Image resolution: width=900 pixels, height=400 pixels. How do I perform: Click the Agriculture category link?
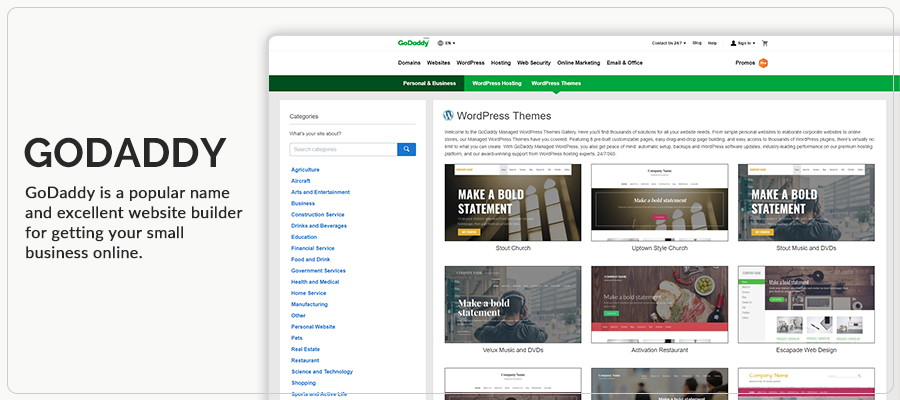(305, 170)
